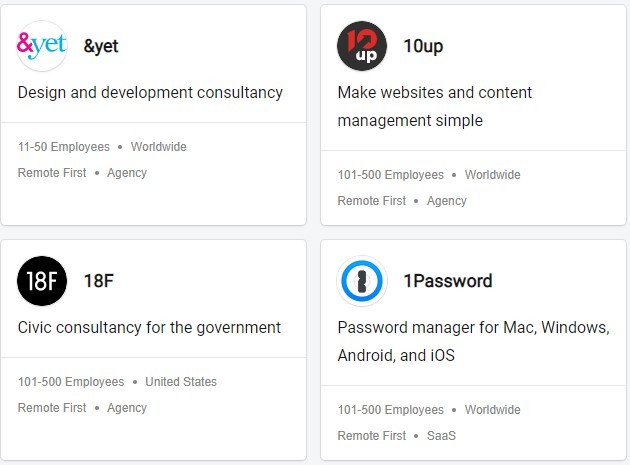
Task: Click 'Remote First' tag on 18F card
Action: point(52,408)
